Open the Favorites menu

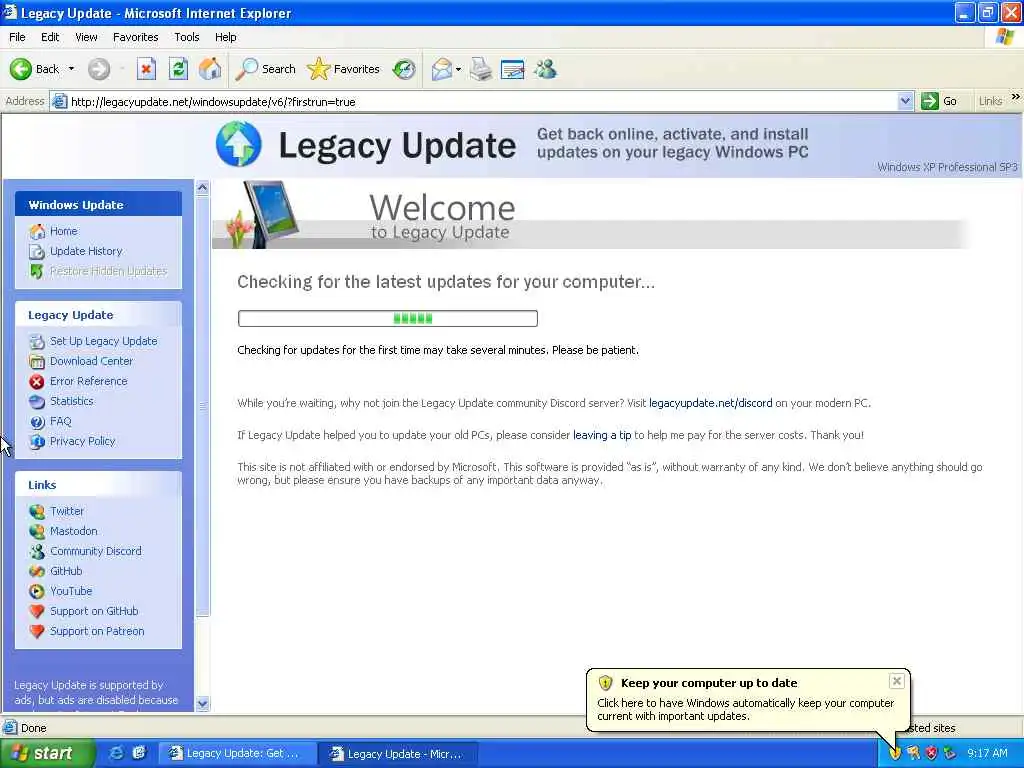pos(135,37)
